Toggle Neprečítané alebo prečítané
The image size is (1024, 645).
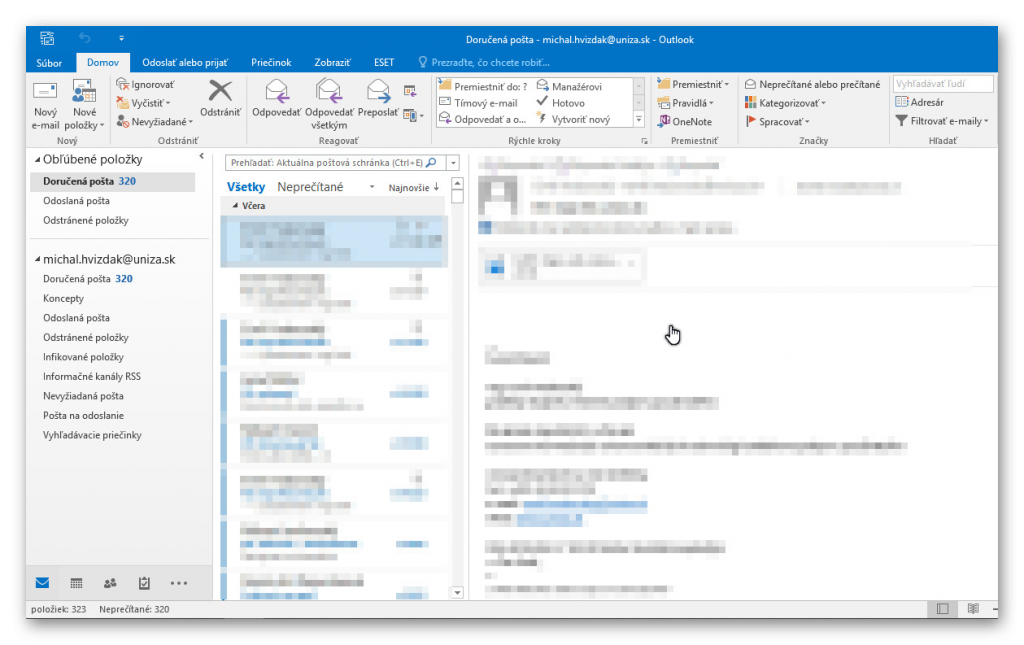[812, 84]
